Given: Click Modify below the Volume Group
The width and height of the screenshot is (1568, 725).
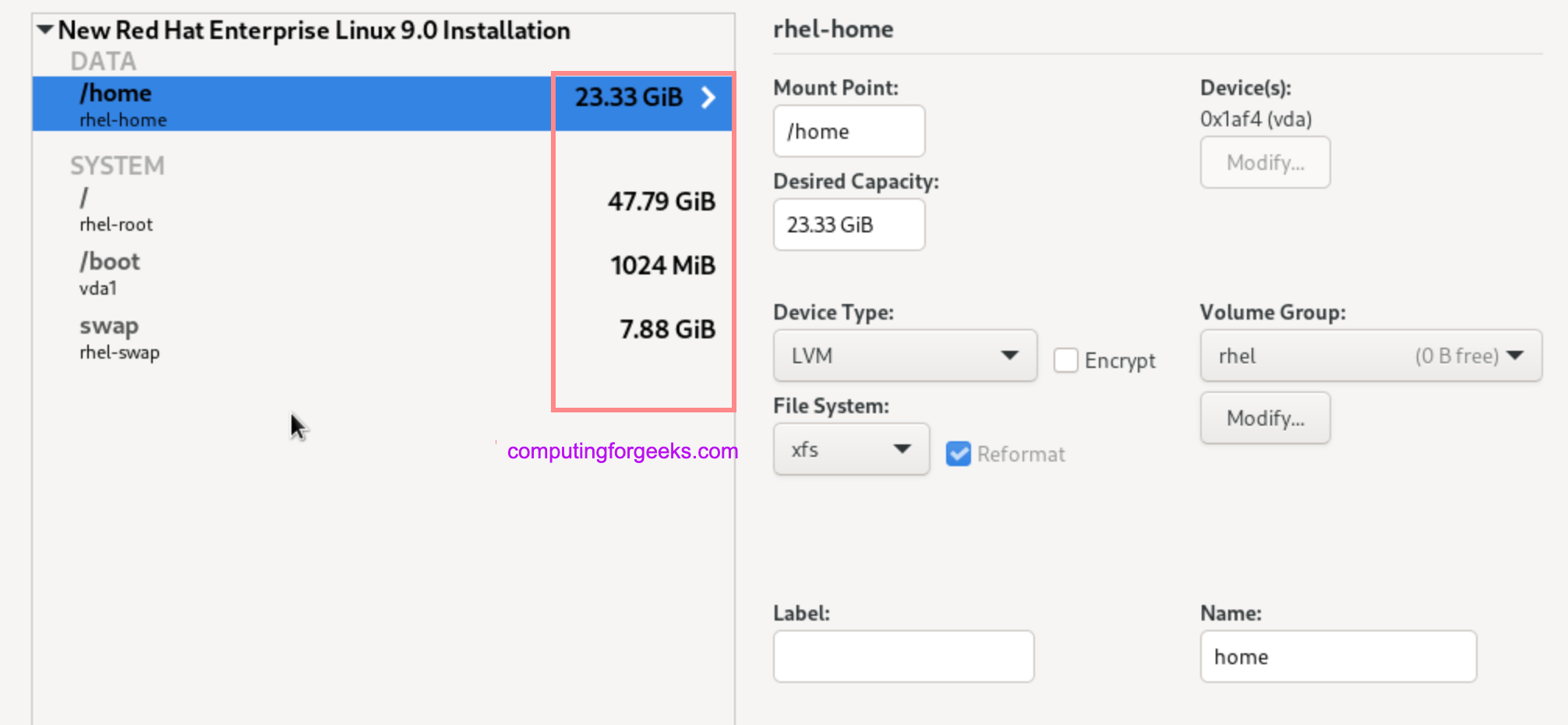Looking at the screenshot, I should coord(1264,417).
